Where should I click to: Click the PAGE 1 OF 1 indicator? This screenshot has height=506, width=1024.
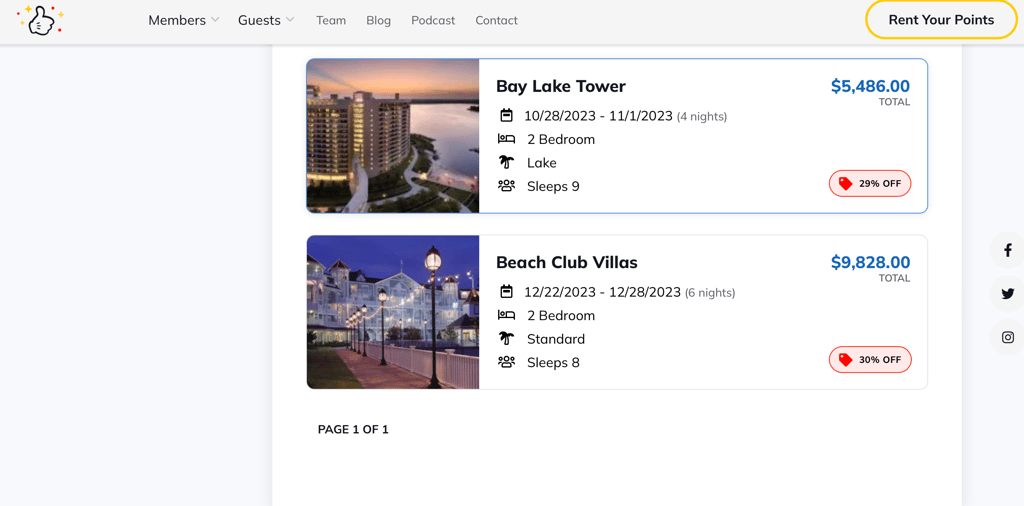[x=353, y=430]
